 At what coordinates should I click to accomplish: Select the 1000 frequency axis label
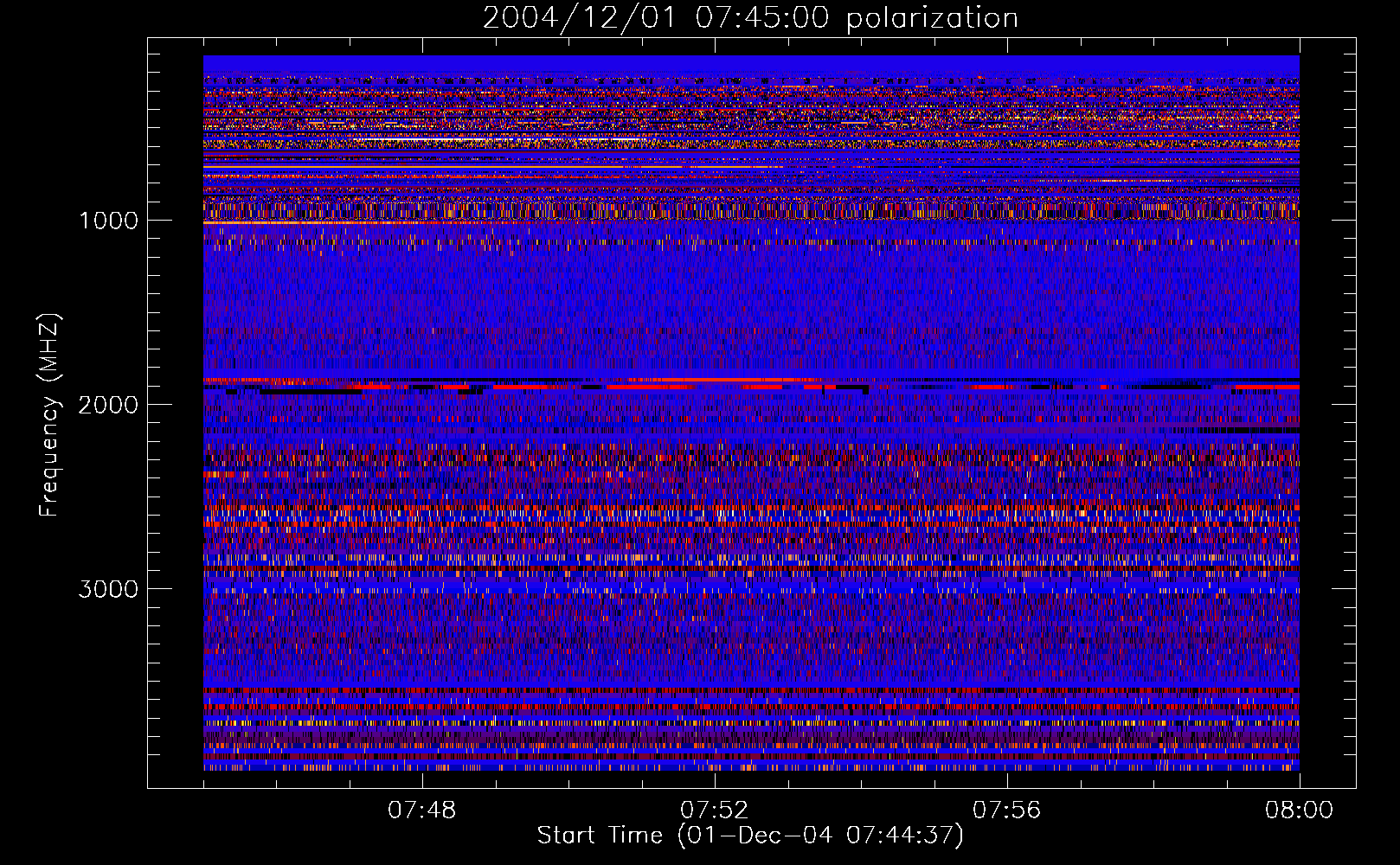108,221
